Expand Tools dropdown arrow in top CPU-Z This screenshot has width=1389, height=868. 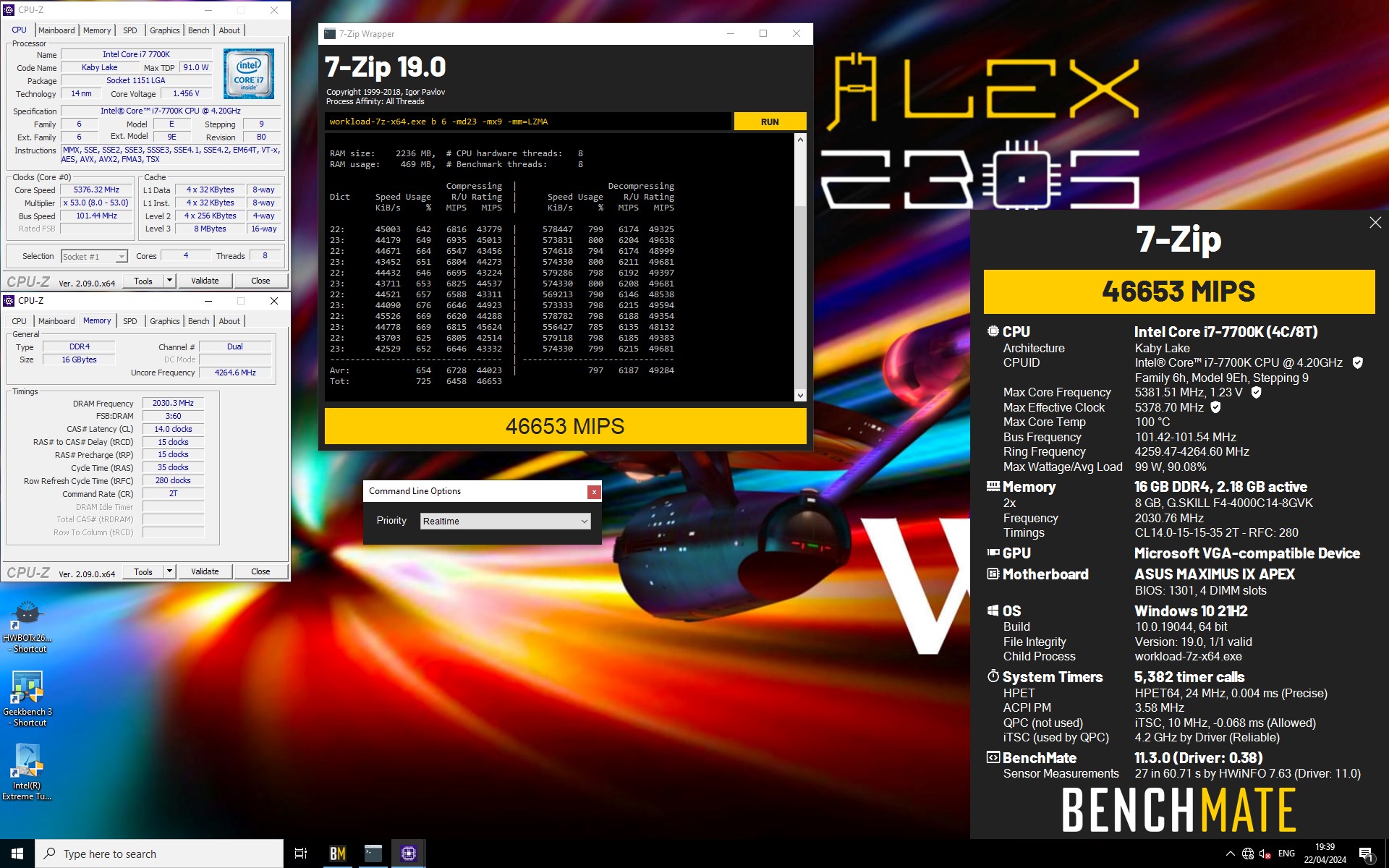pyautogui.click(x=170, y=281)
